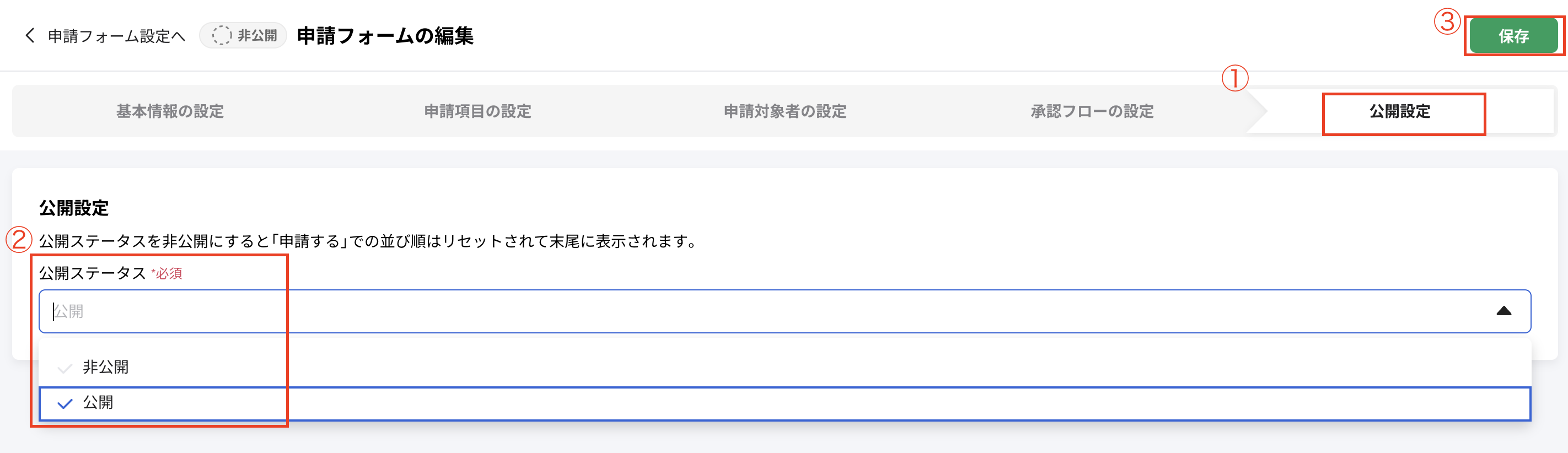Click the gray checkmark beside 非公開
1568x453 pixels.
[63, 367]
